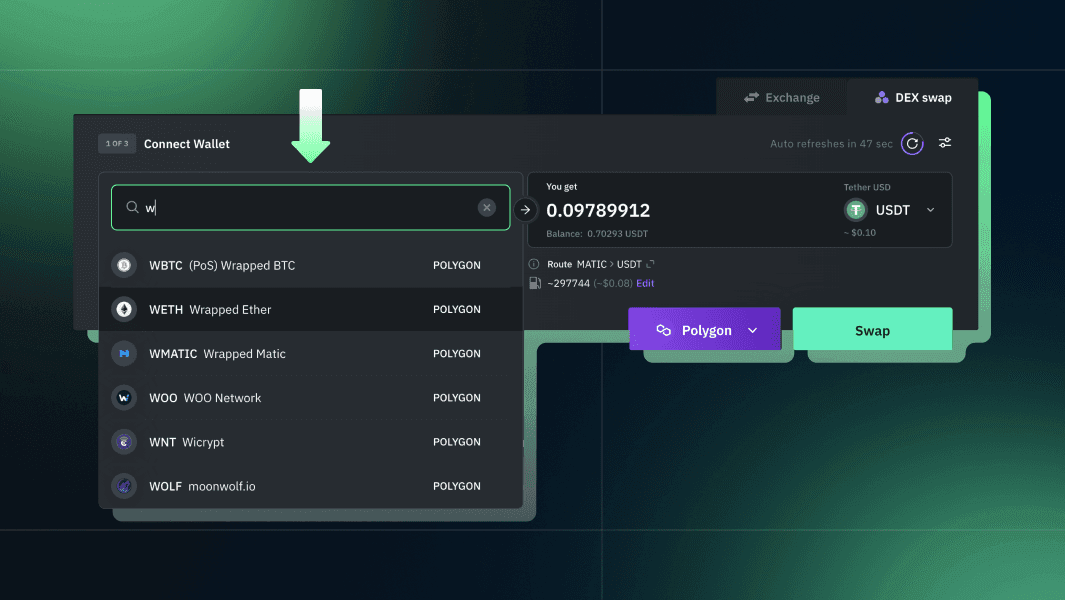Viewport: 1065px width, 600px height.
Task: Click the USDT Tether coin icon
Action: click(x=855, y=210)
